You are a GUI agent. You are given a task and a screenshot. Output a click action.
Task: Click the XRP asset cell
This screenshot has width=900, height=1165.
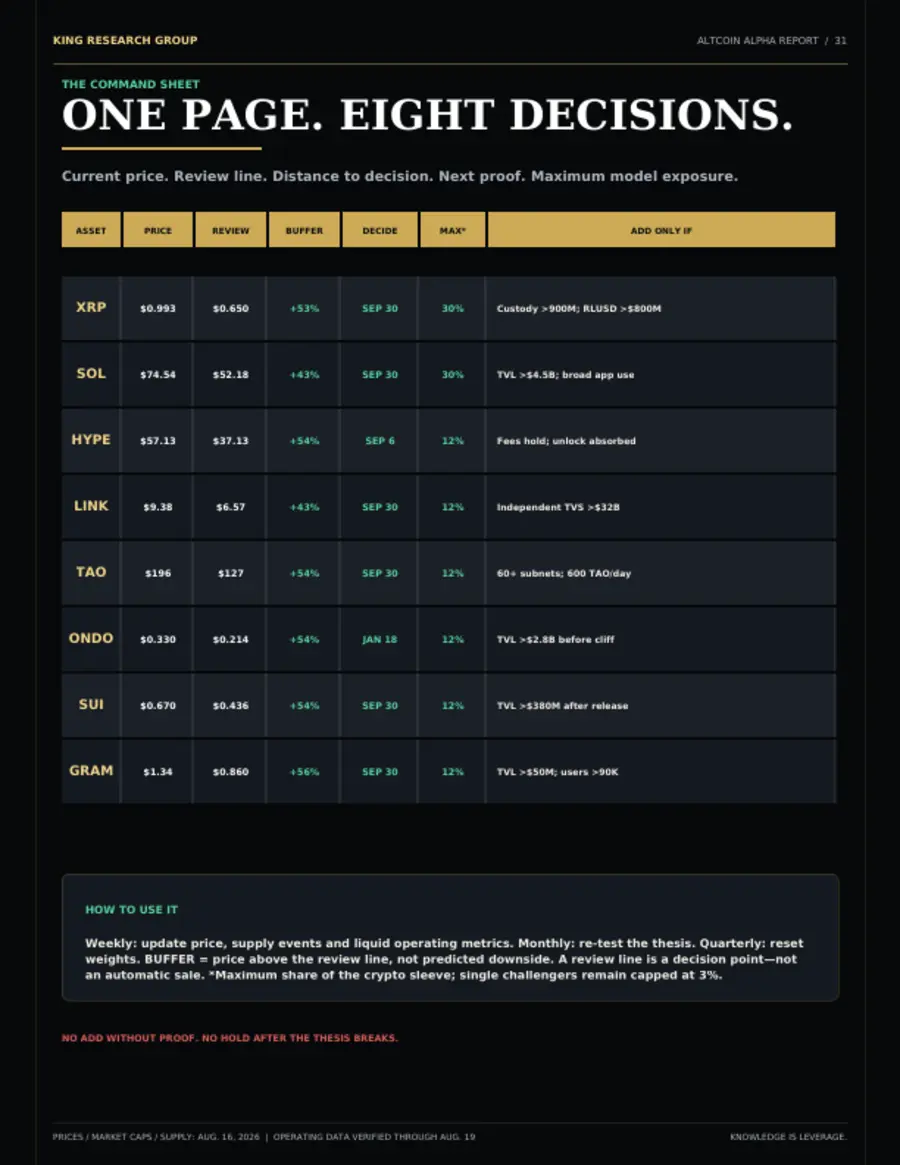point(91,307)
